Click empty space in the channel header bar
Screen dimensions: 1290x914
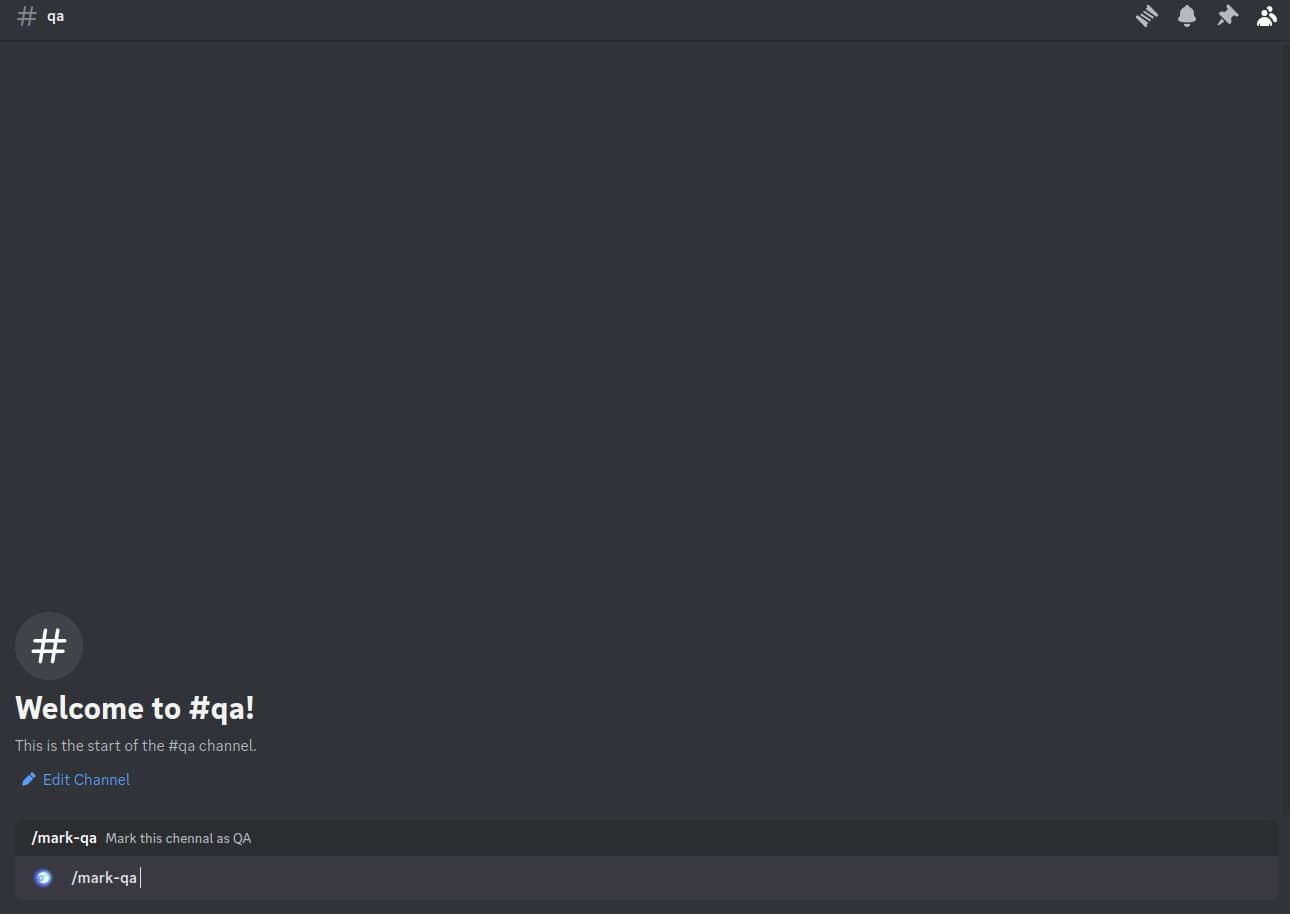(600, 16)
